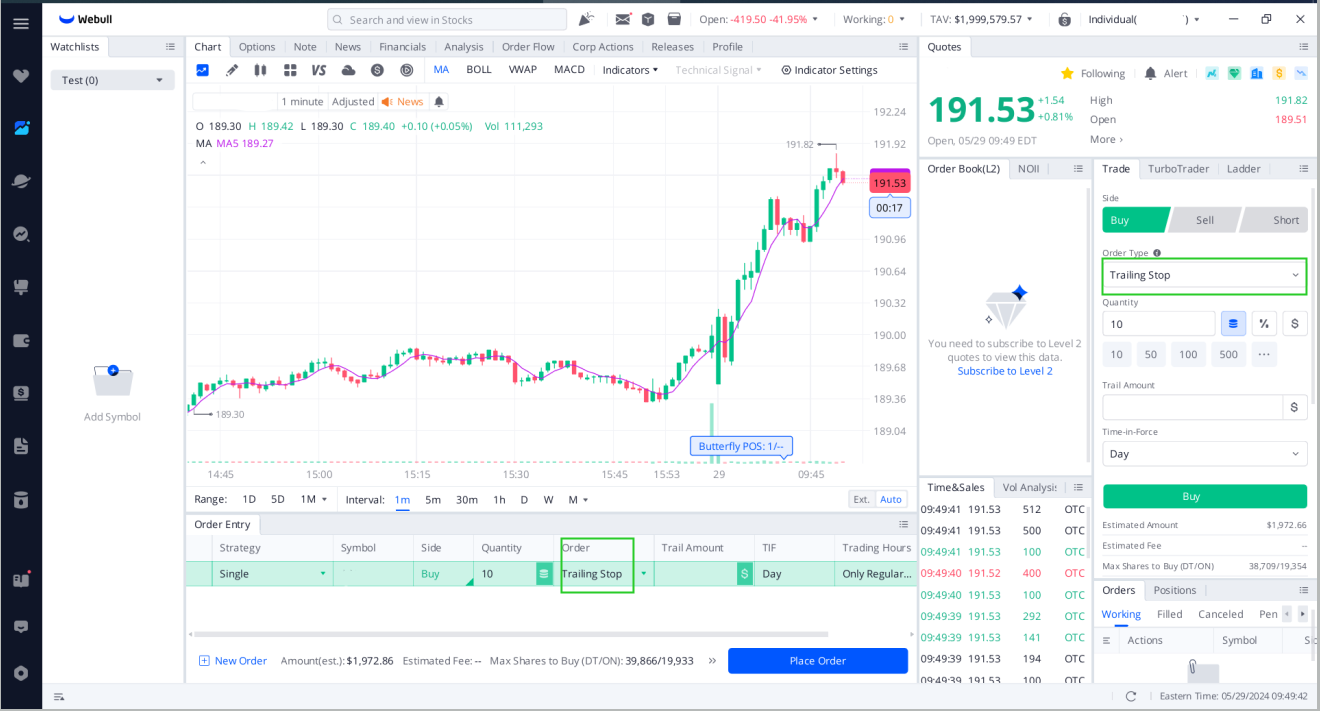Switch to the Financials tab
1320x711 pixels.
tap(402, 47)
